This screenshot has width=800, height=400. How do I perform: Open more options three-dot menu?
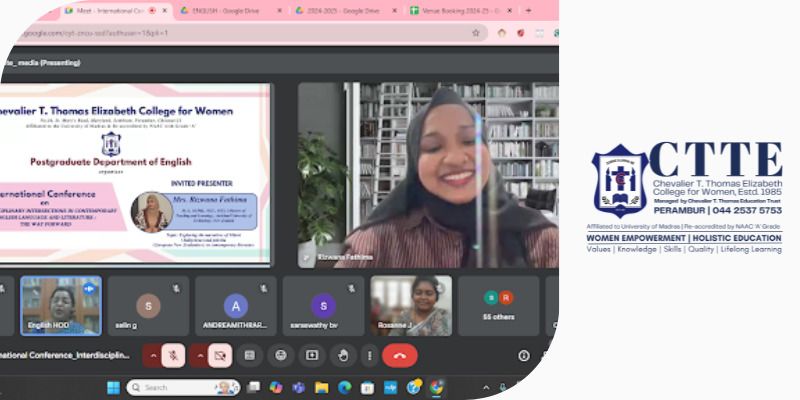click(369, 356)
